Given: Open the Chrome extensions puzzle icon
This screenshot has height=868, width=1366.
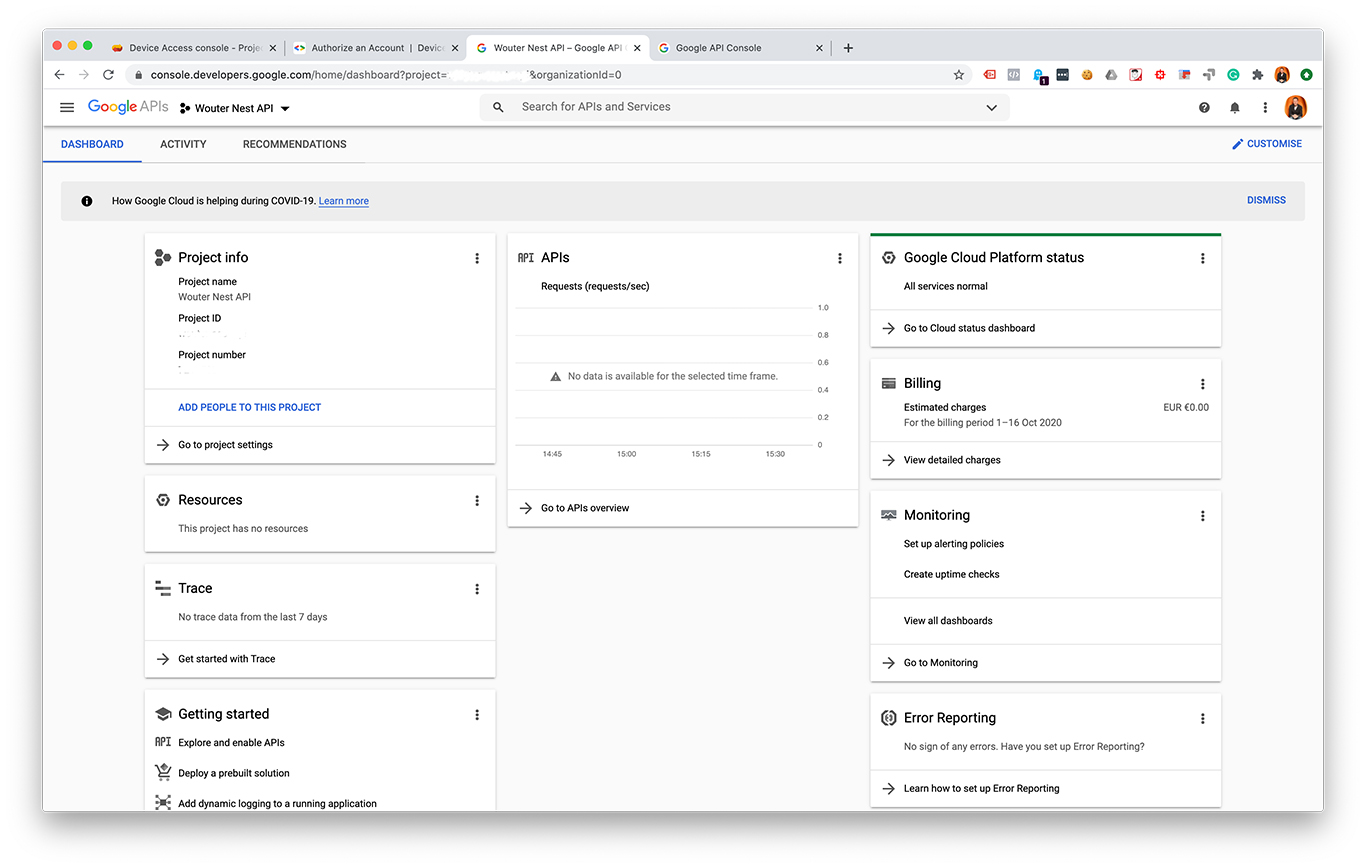Looking at the screenshot, I should tap(1258, 75).
